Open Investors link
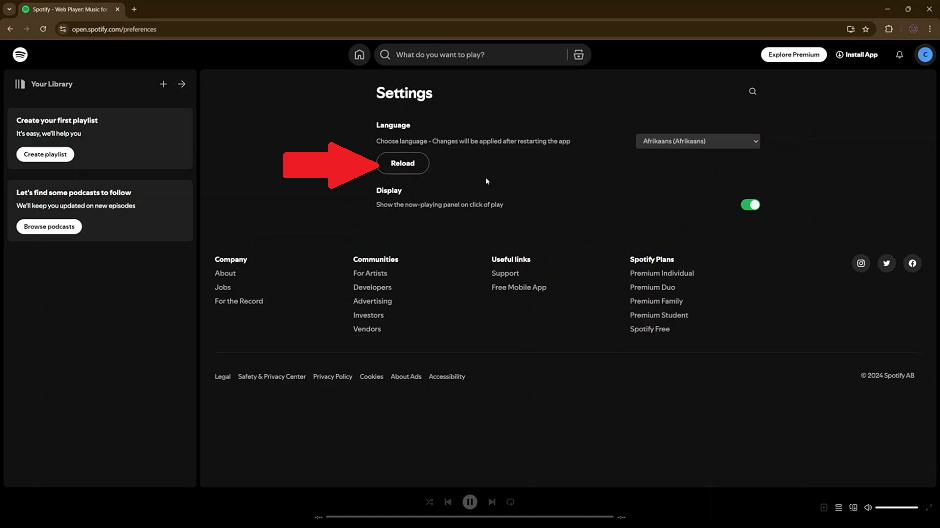940x528 pixels. click(368, 315)
